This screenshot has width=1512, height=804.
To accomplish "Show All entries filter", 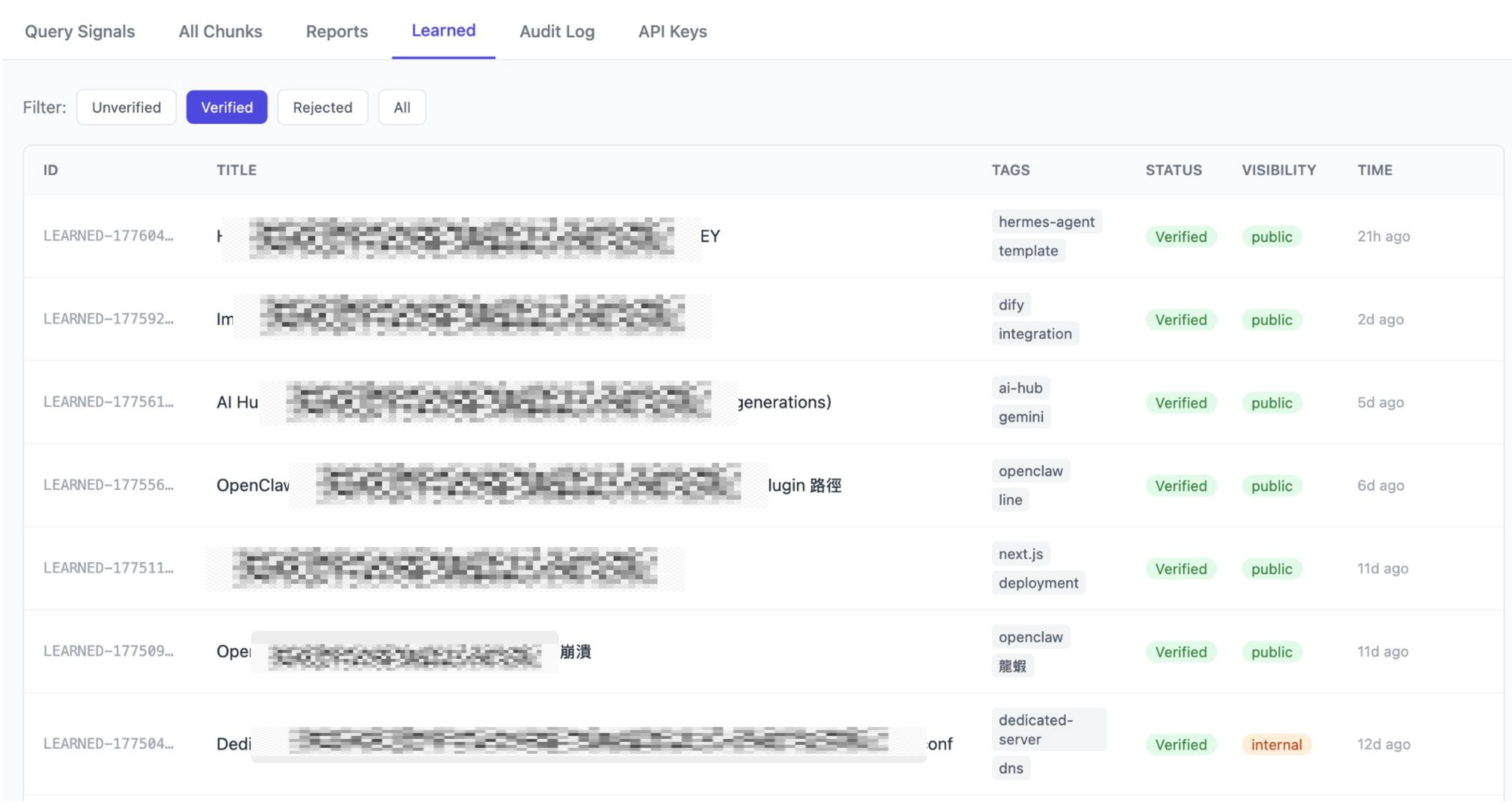I will [401, 107].
